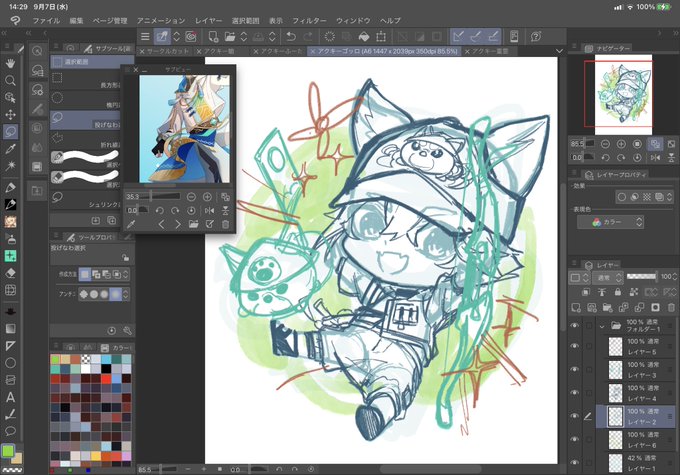The image size is (680, 475).
Task: Open the Help question-mark icon
Action: pos(536,37)
